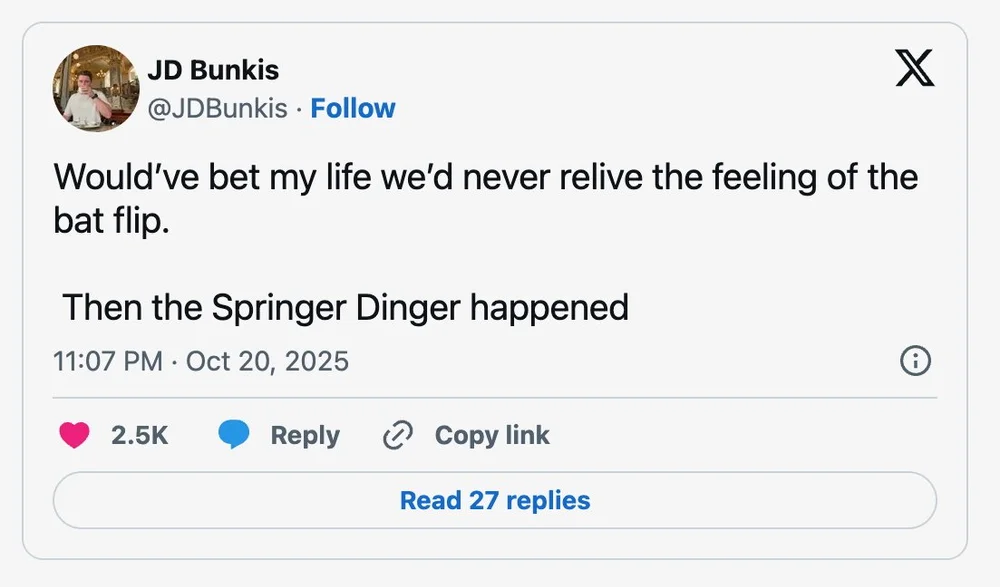Open the @JDBunkis handle link
This screenshot has height=587, width=1000.
coord(217,108)
